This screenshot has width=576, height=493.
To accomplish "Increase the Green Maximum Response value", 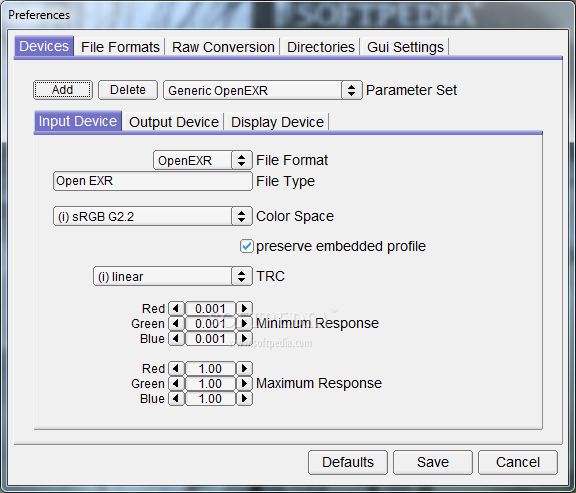I will click(244, 383).
